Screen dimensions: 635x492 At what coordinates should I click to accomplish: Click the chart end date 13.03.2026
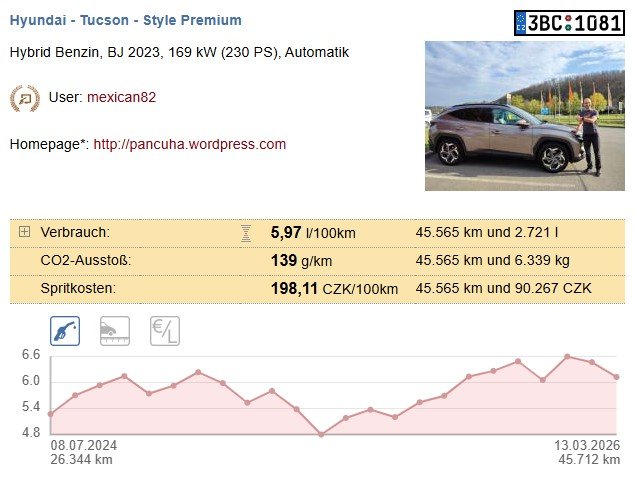pos(587,446)
